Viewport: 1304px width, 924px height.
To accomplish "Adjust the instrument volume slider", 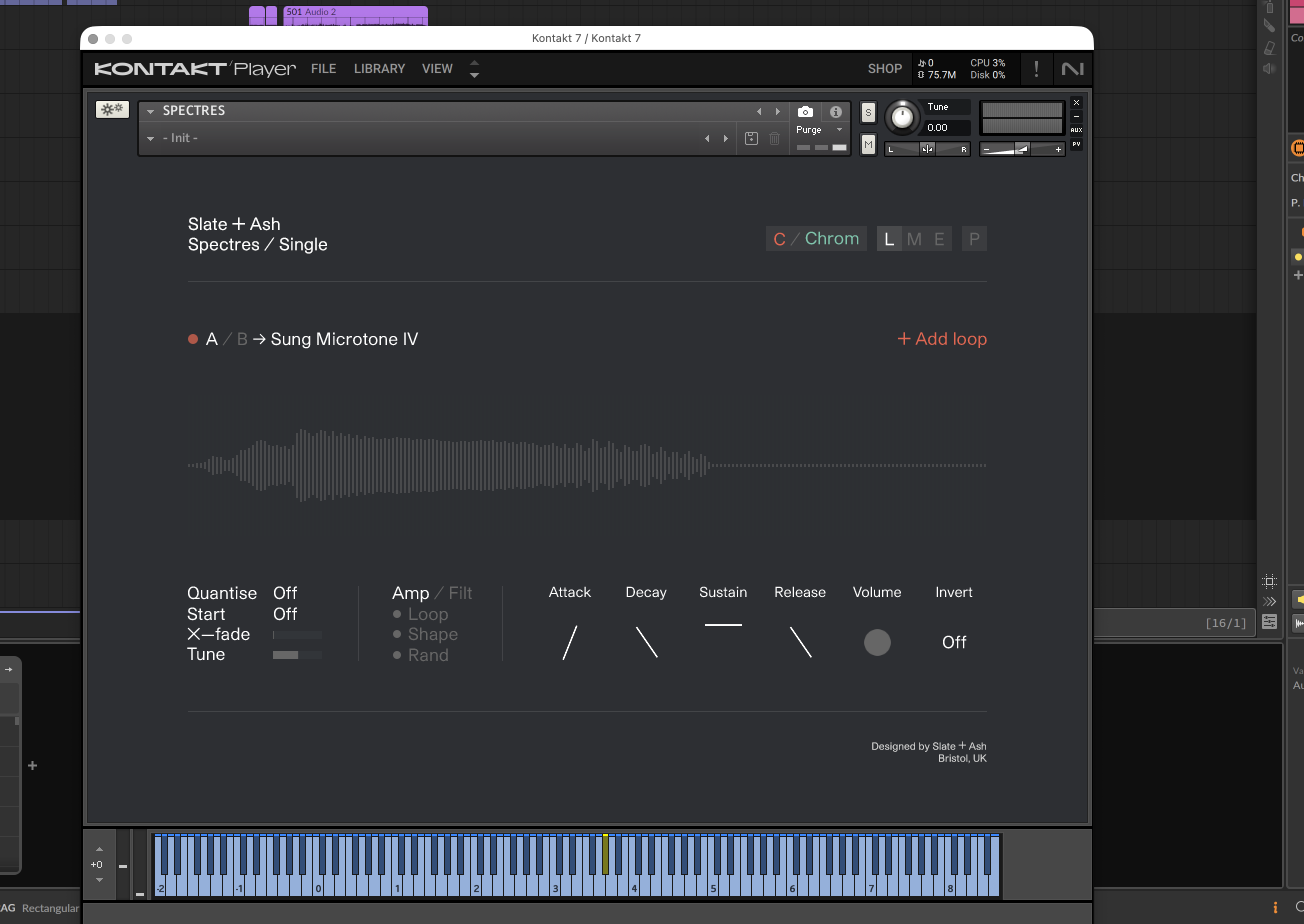I will pos(1022,149).
